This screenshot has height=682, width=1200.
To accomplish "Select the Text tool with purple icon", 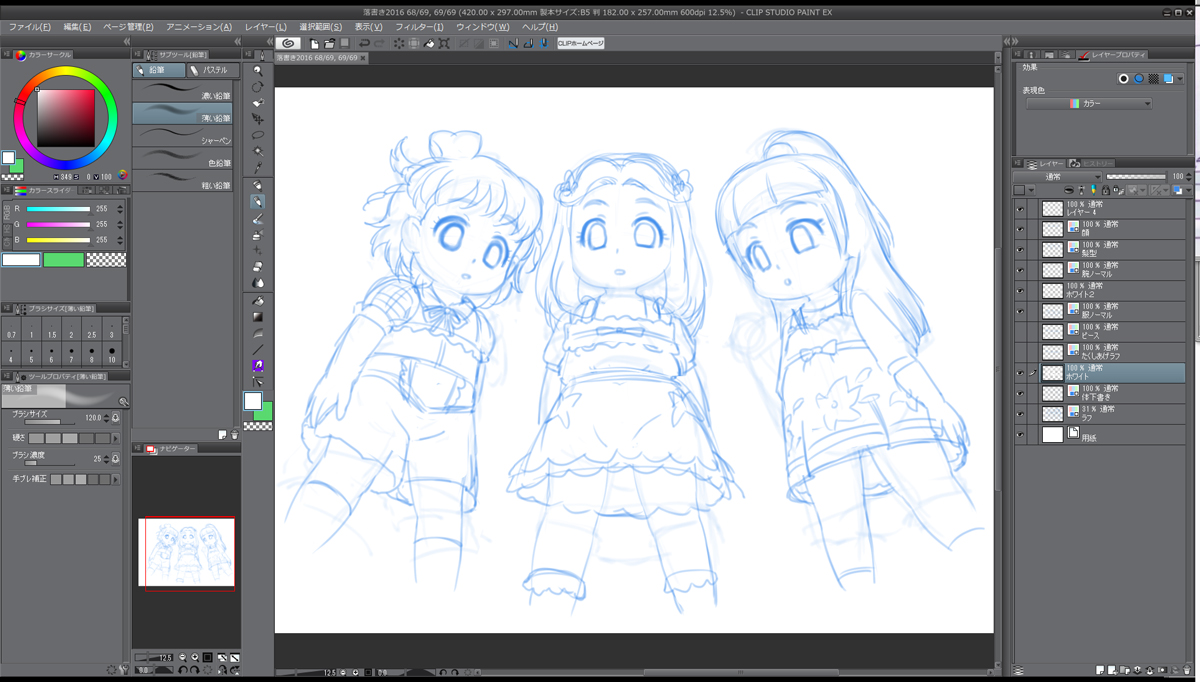I will 258,365.
